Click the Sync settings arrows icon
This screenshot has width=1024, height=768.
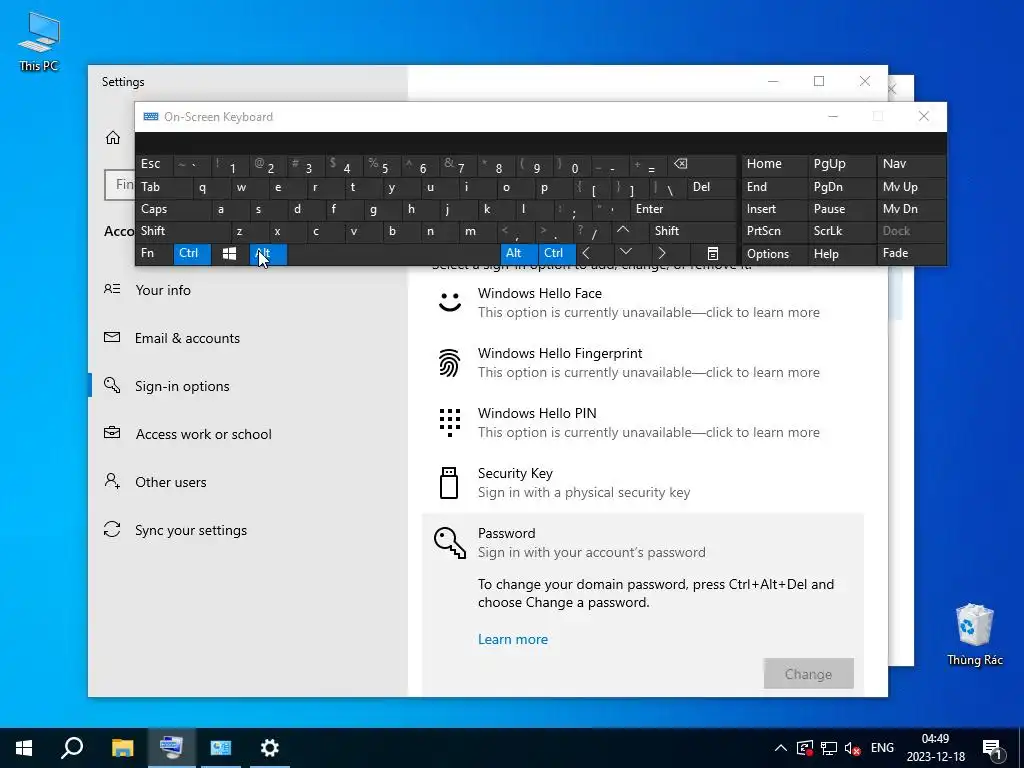point(112,529)
